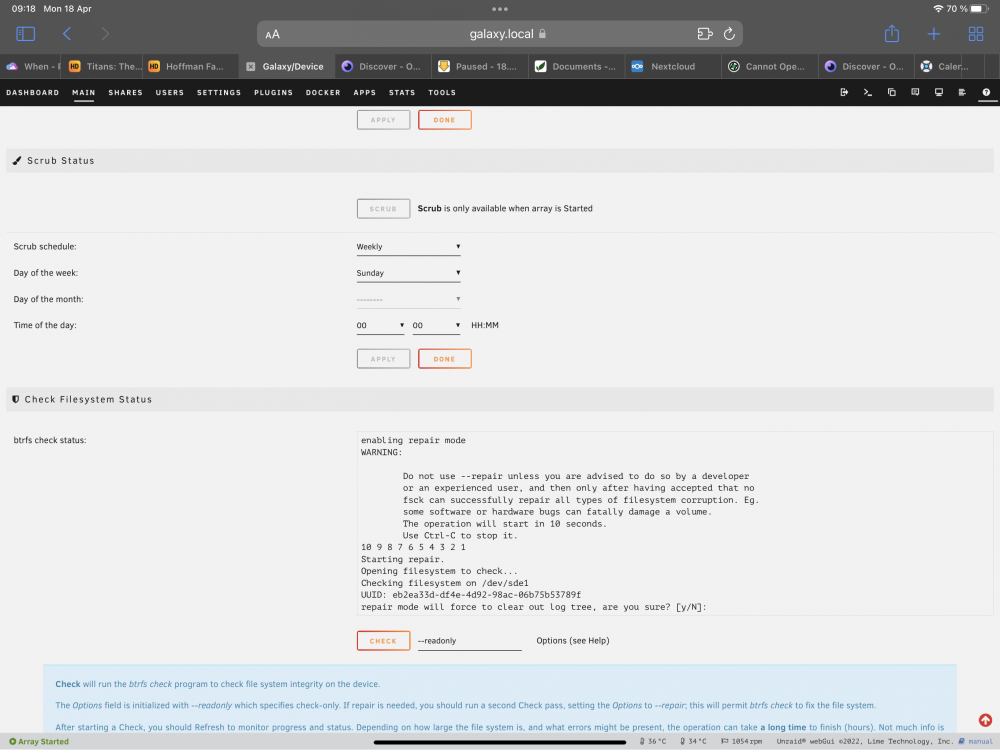
Task: Open the SHARES menu
Action: pyautogui.click(x=126, y=92)
